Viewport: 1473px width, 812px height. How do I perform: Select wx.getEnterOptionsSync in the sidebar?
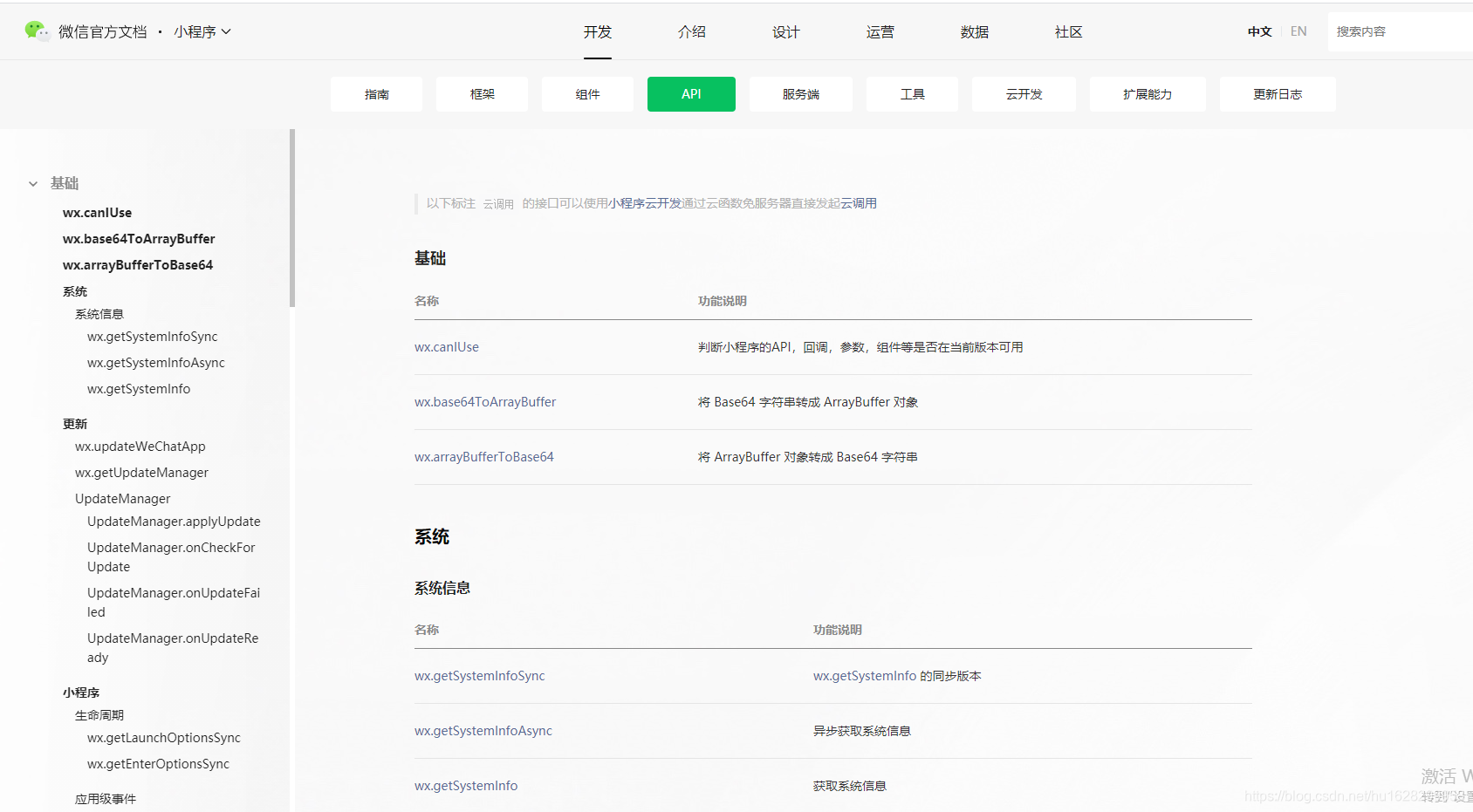point(159,764)
